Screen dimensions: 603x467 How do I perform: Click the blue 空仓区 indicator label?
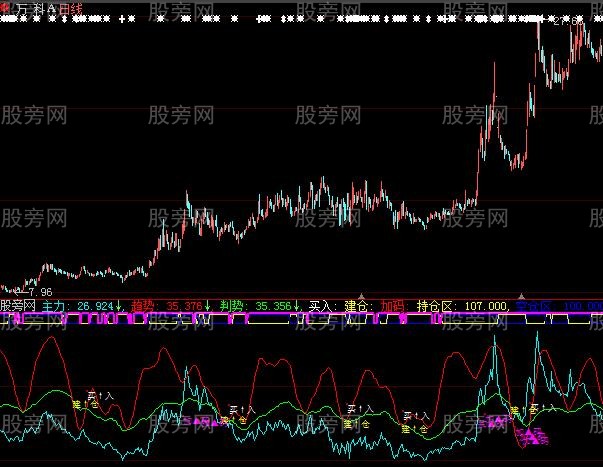532,305
